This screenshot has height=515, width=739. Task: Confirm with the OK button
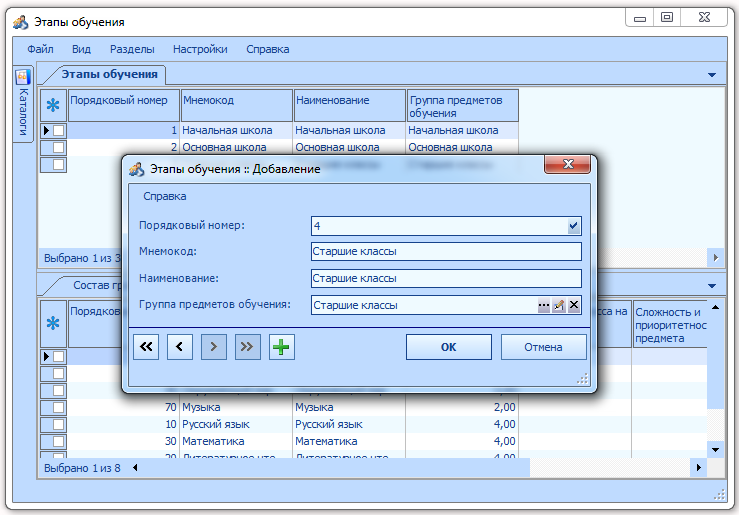coord(449,347)
